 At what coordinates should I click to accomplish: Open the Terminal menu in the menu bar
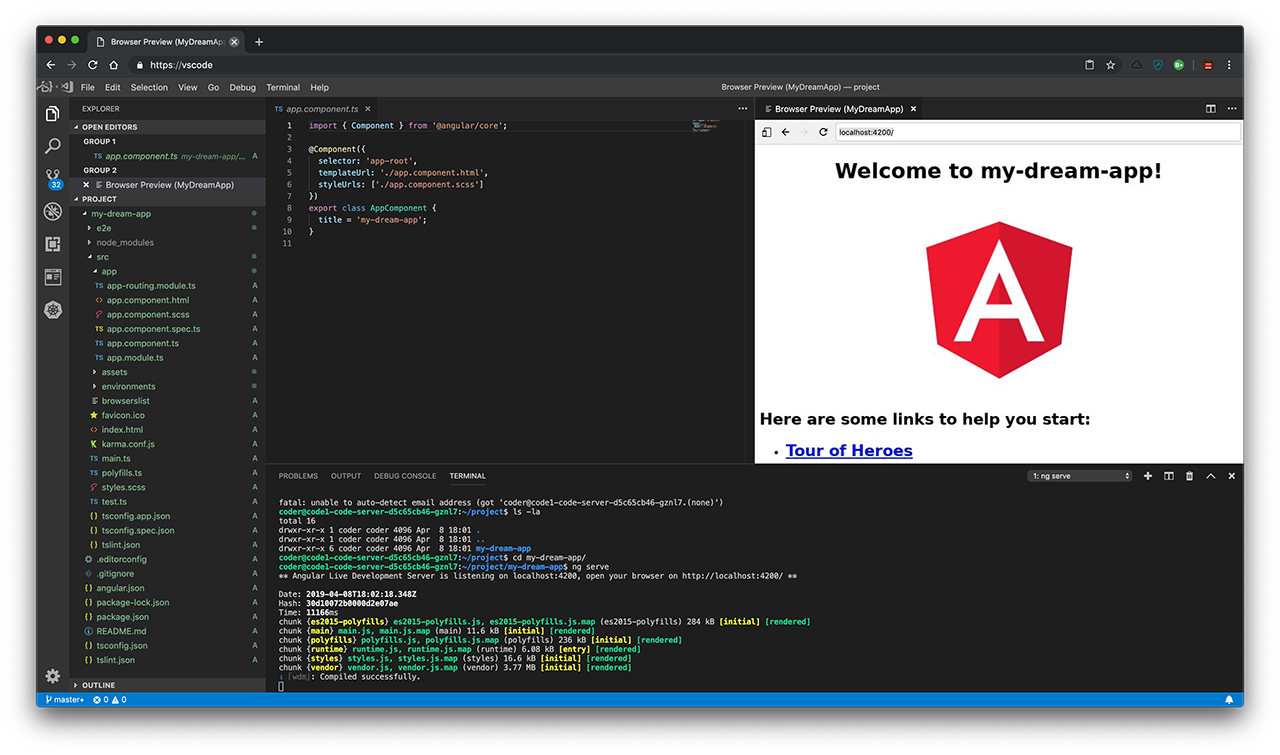pos(283,87)
